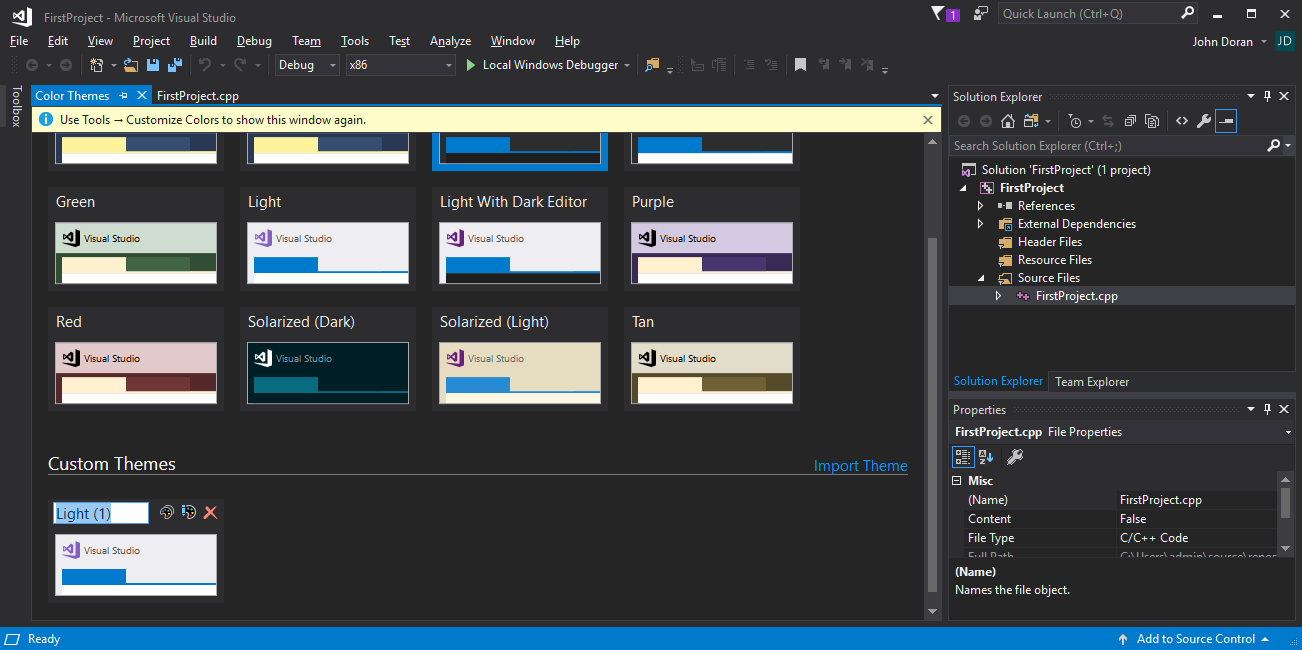Open active documents list dropdown arrow
This screenshot has width=1302, height=650.
coord(936,97)
